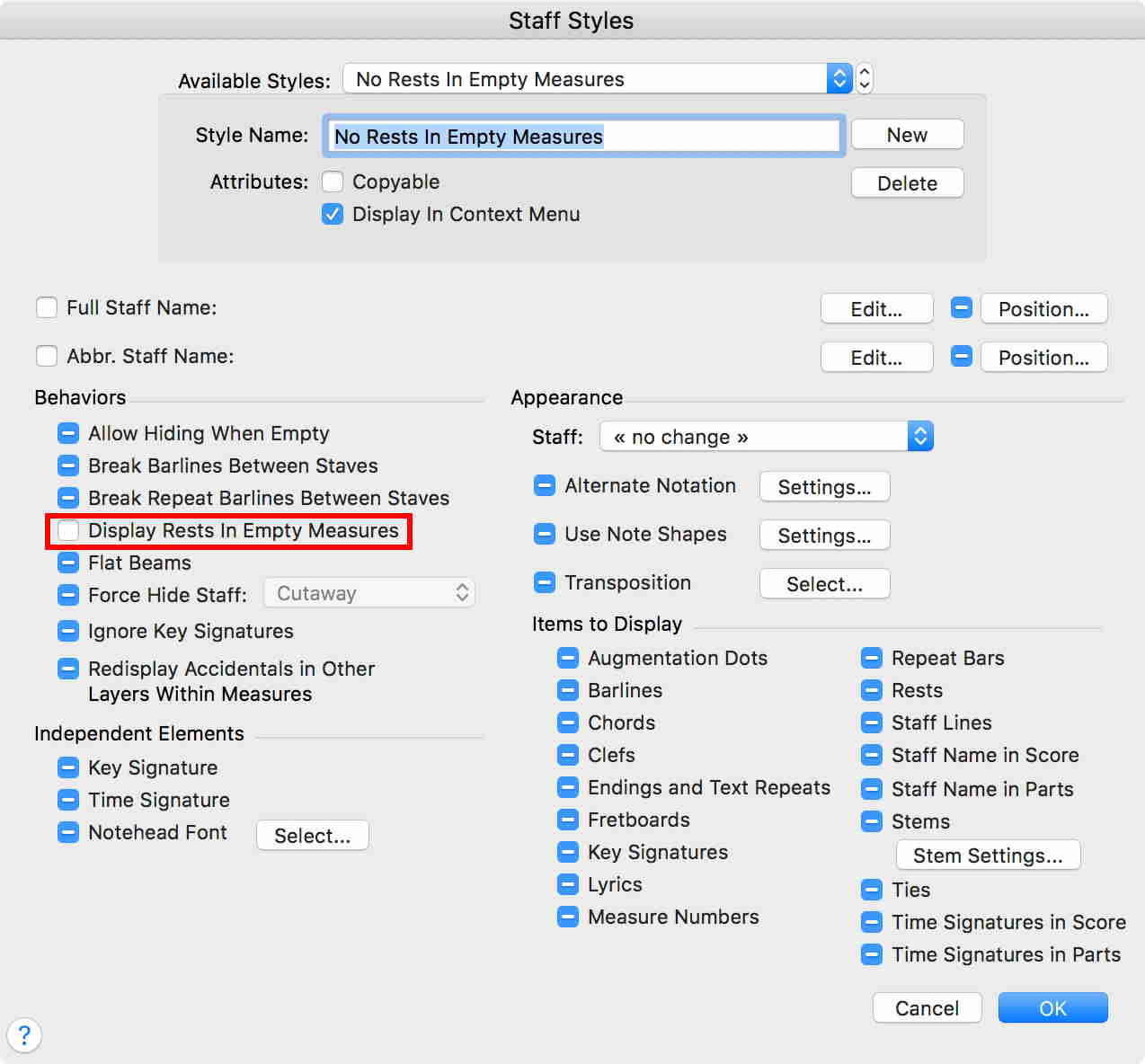The image size is (1145, 1064).
Task: Enable Display Rests In Empty Measures
Action: (68, 530)
